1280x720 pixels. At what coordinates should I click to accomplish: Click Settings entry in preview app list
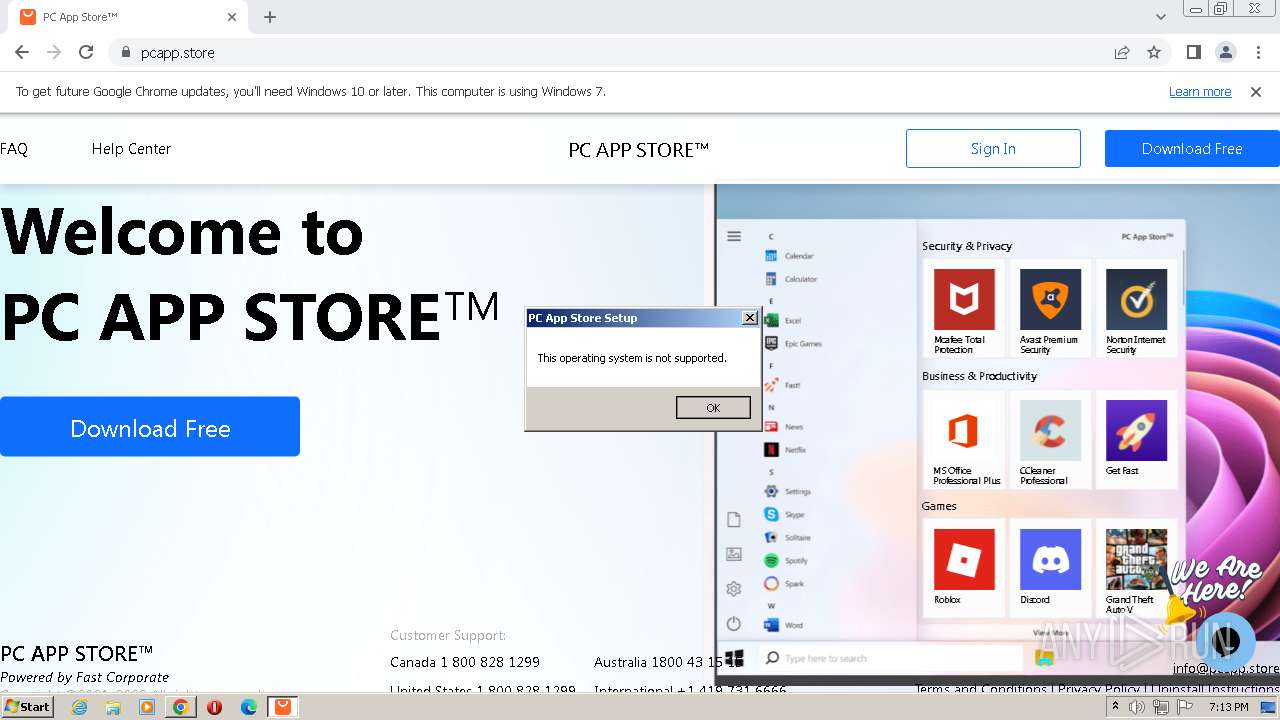point(787,491)
